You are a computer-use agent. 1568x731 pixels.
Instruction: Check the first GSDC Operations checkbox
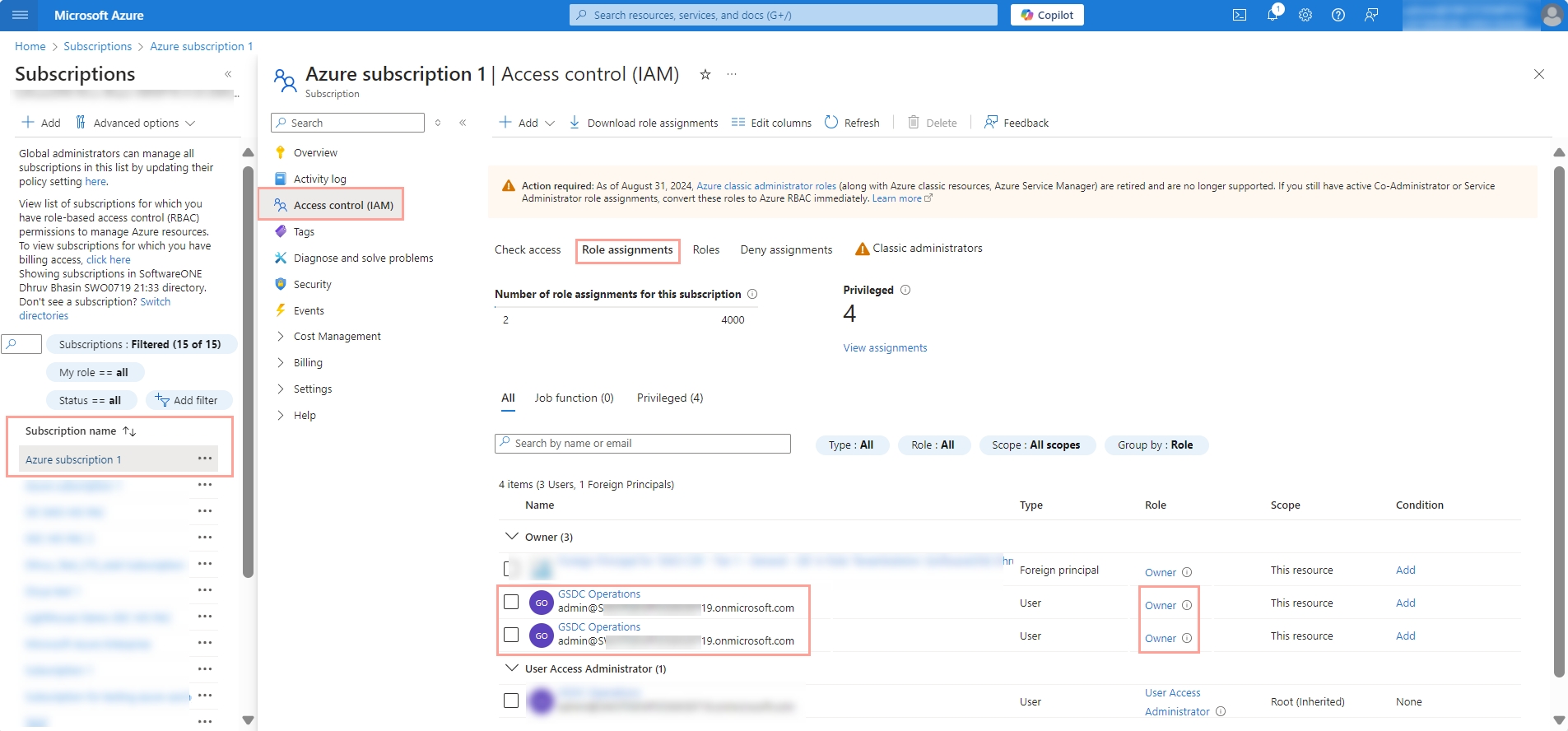[x=511, y=602]
